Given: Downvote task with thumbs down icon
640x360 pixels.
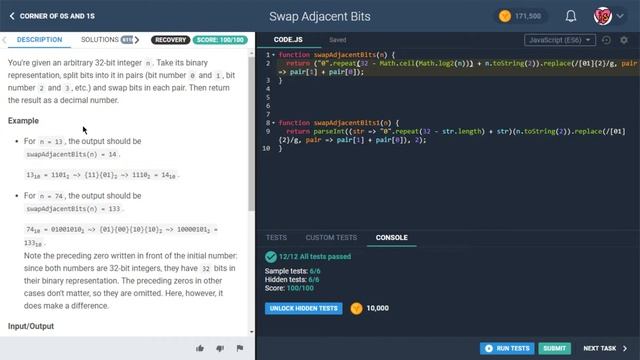Looking at the screenshot, I should (x=220, y=348).
